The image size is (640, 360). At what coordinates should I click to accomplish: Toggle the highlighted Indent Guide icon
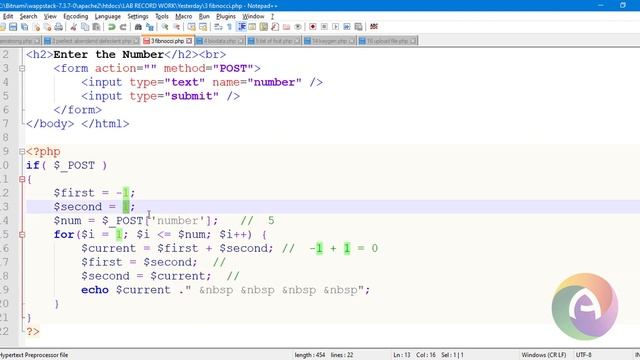pos(241,27)
